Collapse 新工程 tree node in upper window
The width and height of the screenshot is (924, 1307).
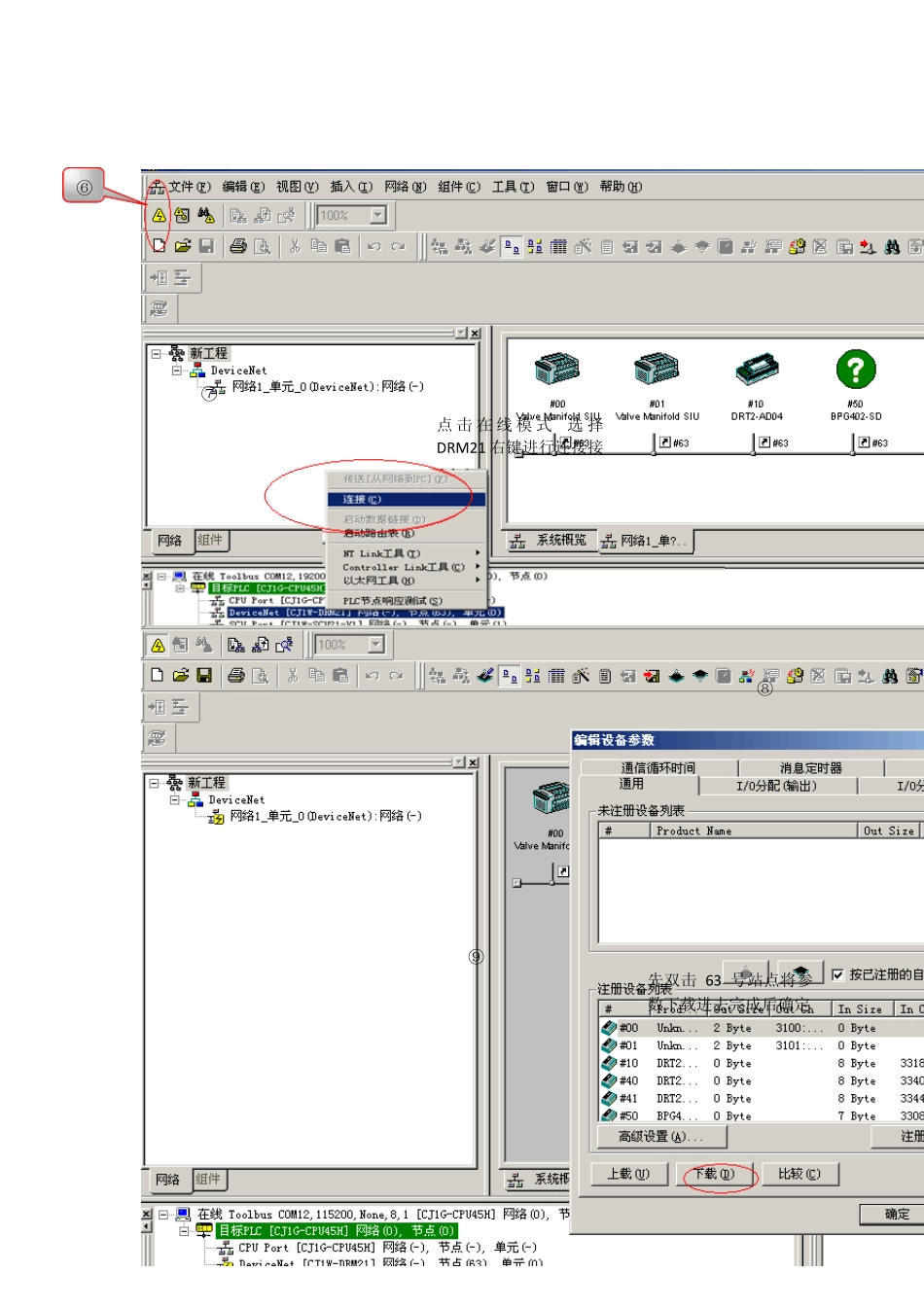point(157,354)
